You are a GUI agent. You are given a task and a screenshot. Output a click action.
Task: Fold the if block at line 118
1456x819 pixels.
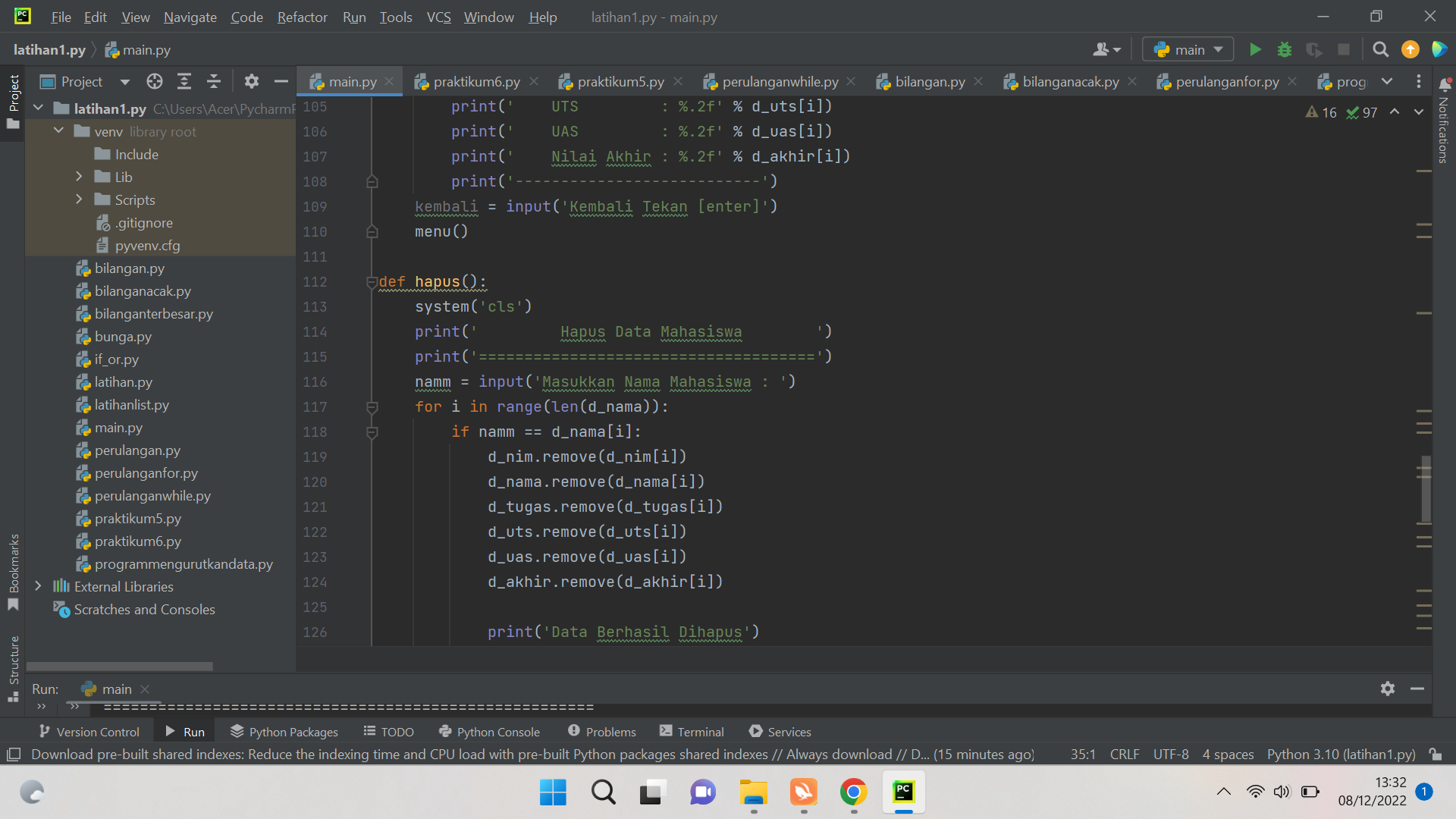pyautogui.click(x=372, y=432)
